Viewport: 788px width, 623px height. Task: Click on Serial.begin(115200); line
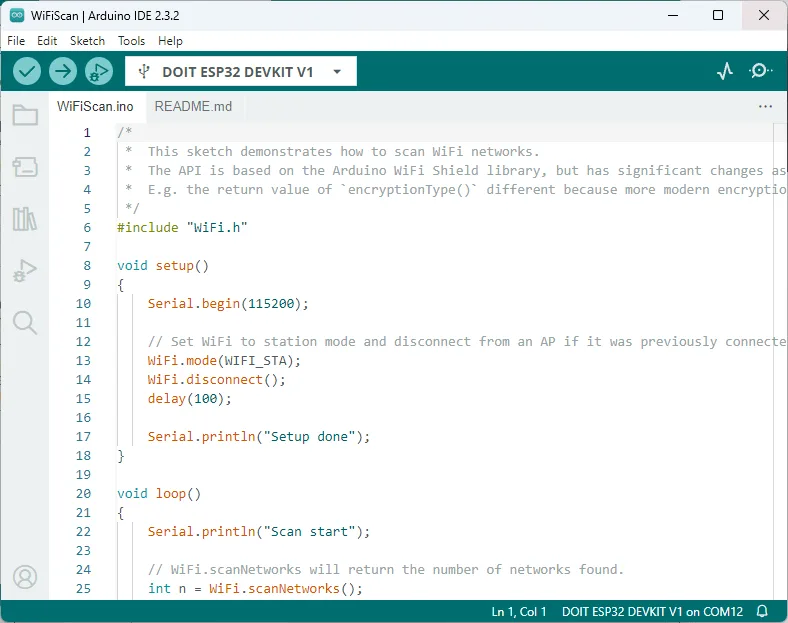coord(228,303)
